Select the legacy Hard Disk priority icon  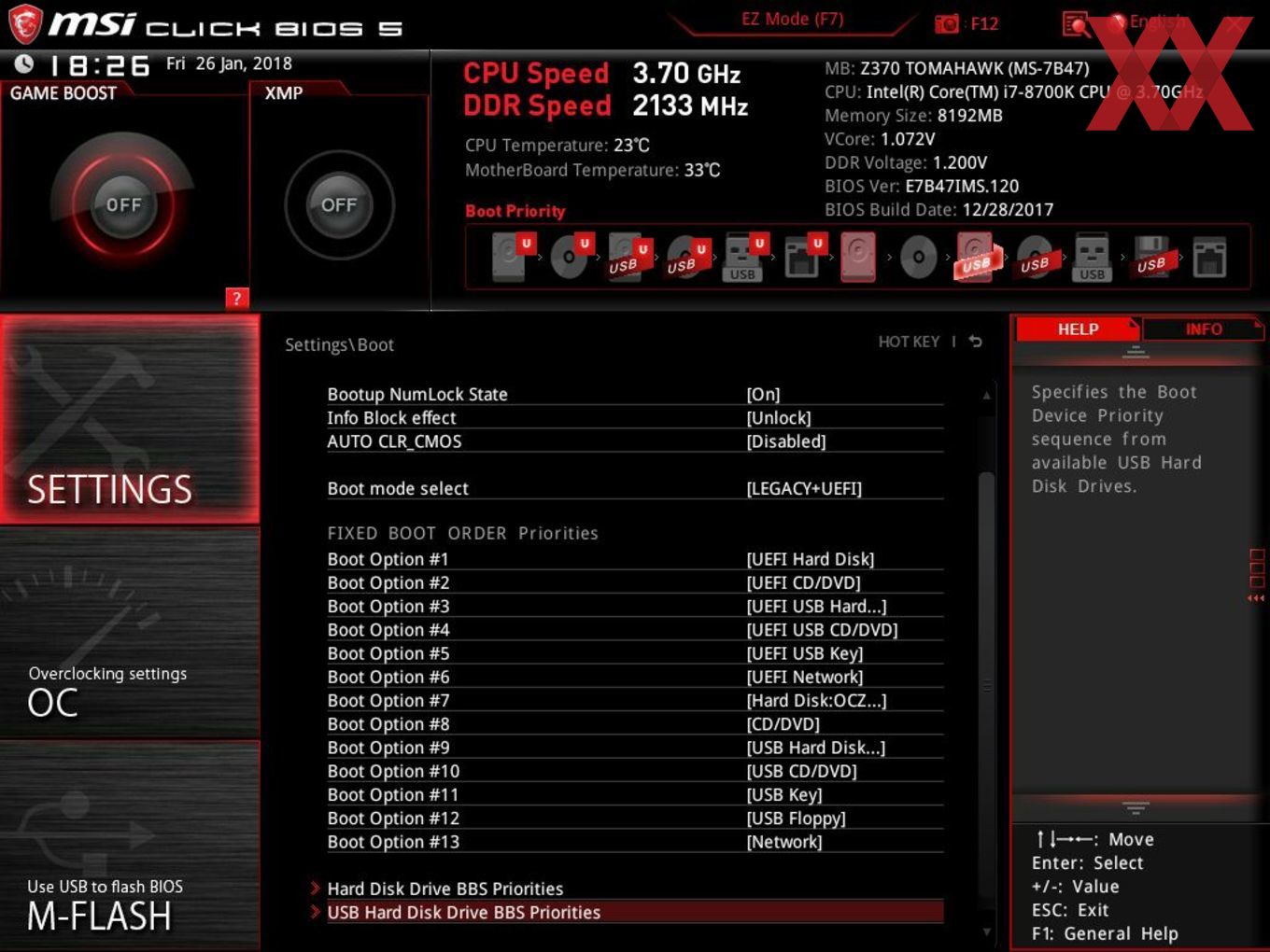pos(858,256)
